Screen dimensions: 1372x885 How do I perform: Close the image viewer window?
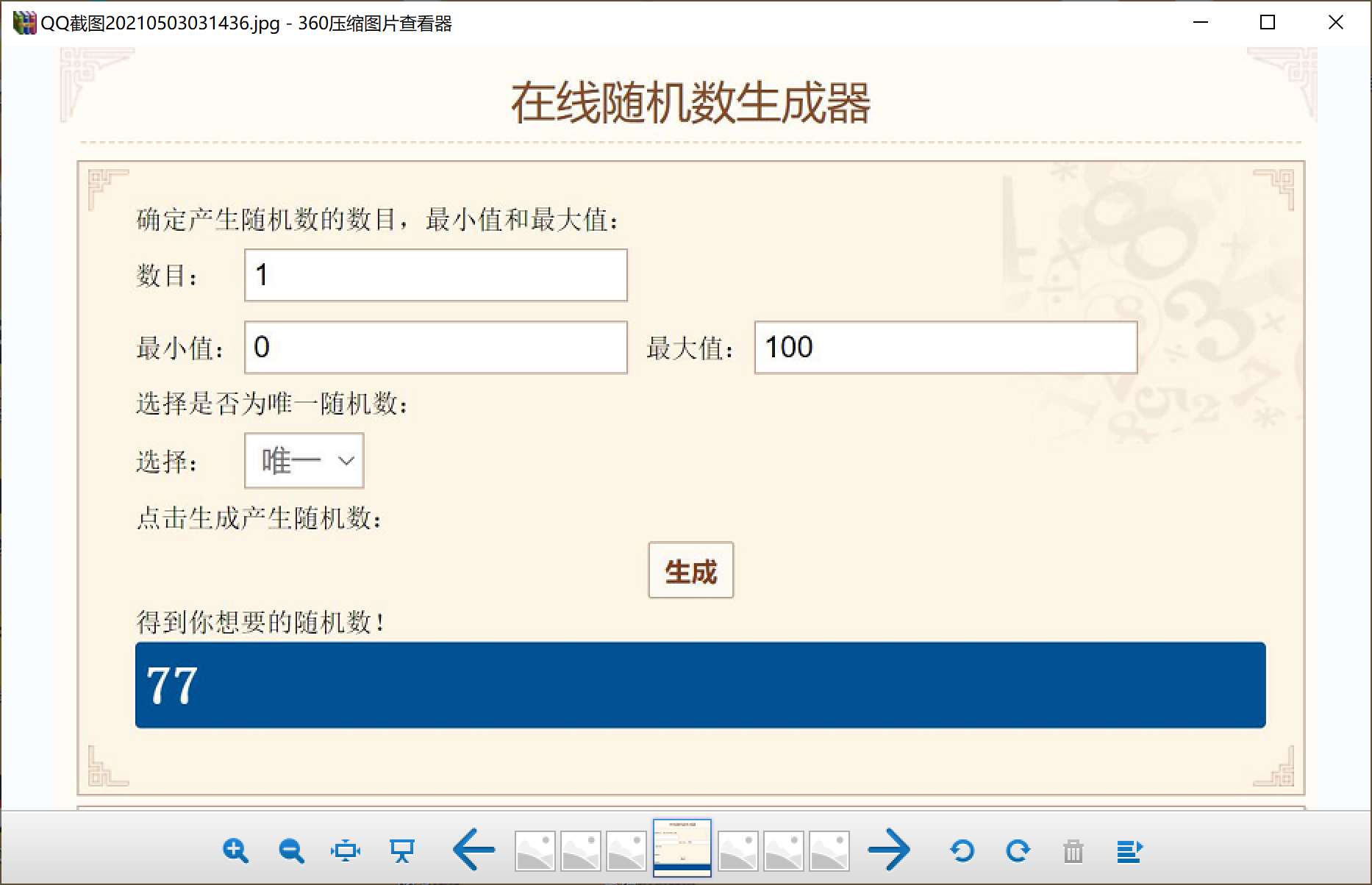[x=1336, y=23]
